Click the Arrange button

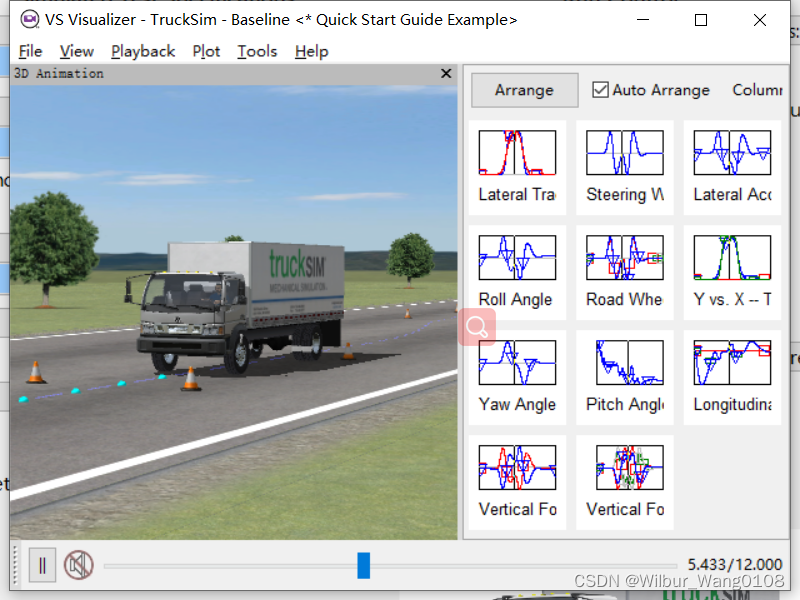tap(524, 90)
